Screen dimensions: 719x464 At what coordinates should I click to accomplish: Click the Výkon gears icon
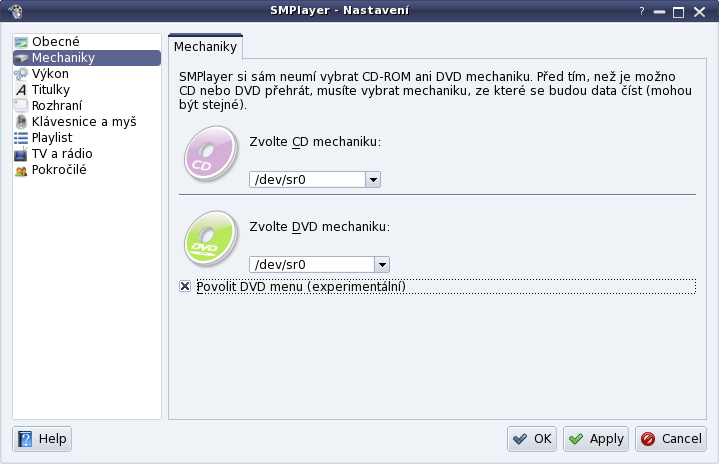tap(21, 74)
